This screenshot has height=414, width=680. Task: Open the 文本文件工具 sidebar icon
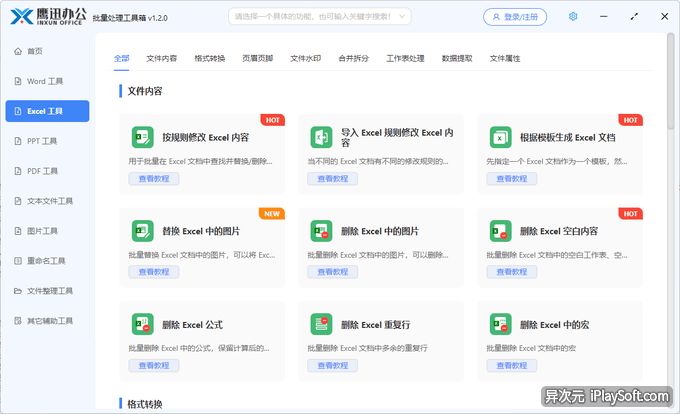pos(18,201)
